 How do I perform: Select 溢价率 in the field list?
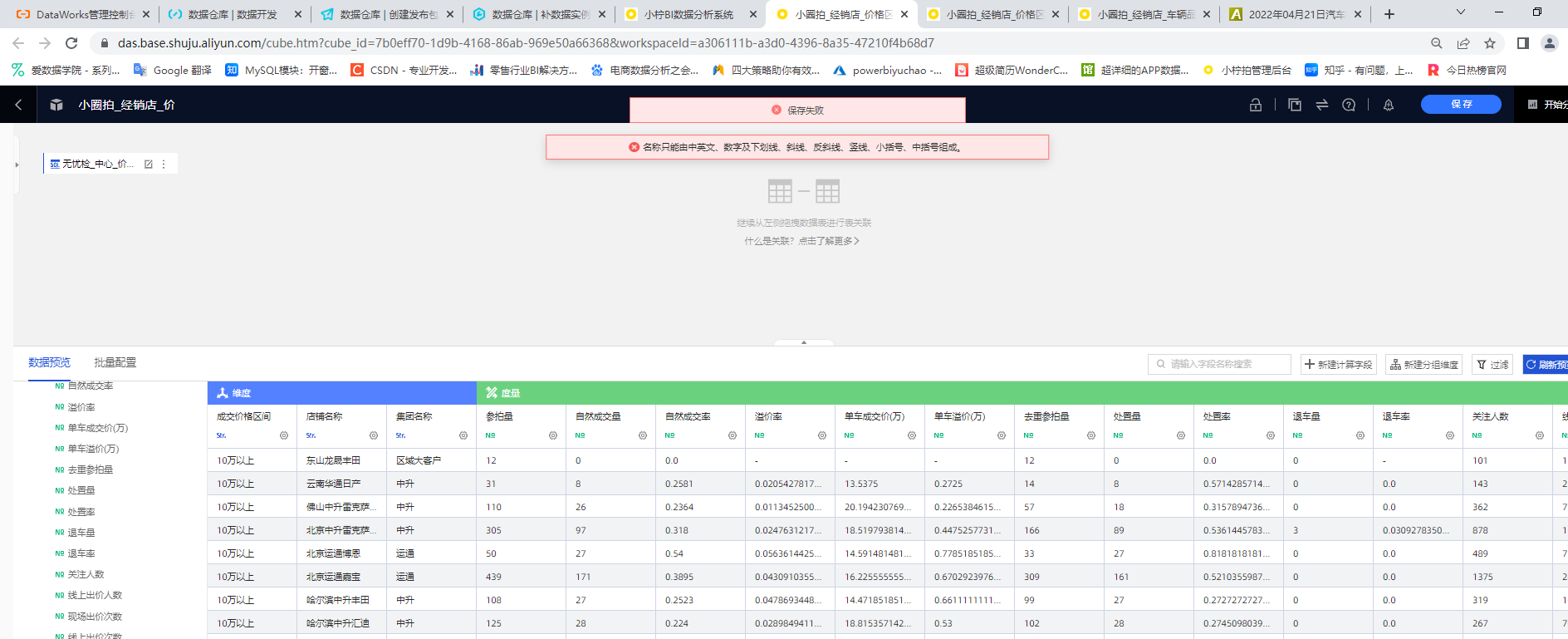coord(81,407)
